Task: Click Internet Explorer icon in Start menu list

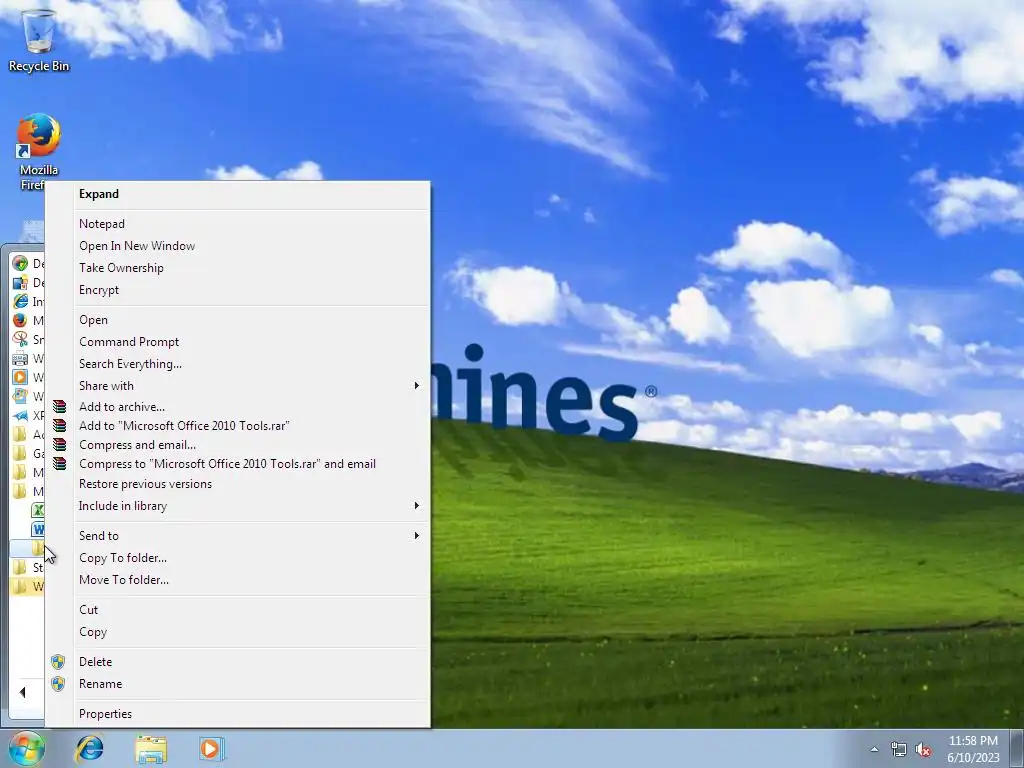Action: click(x=20, y=301)
